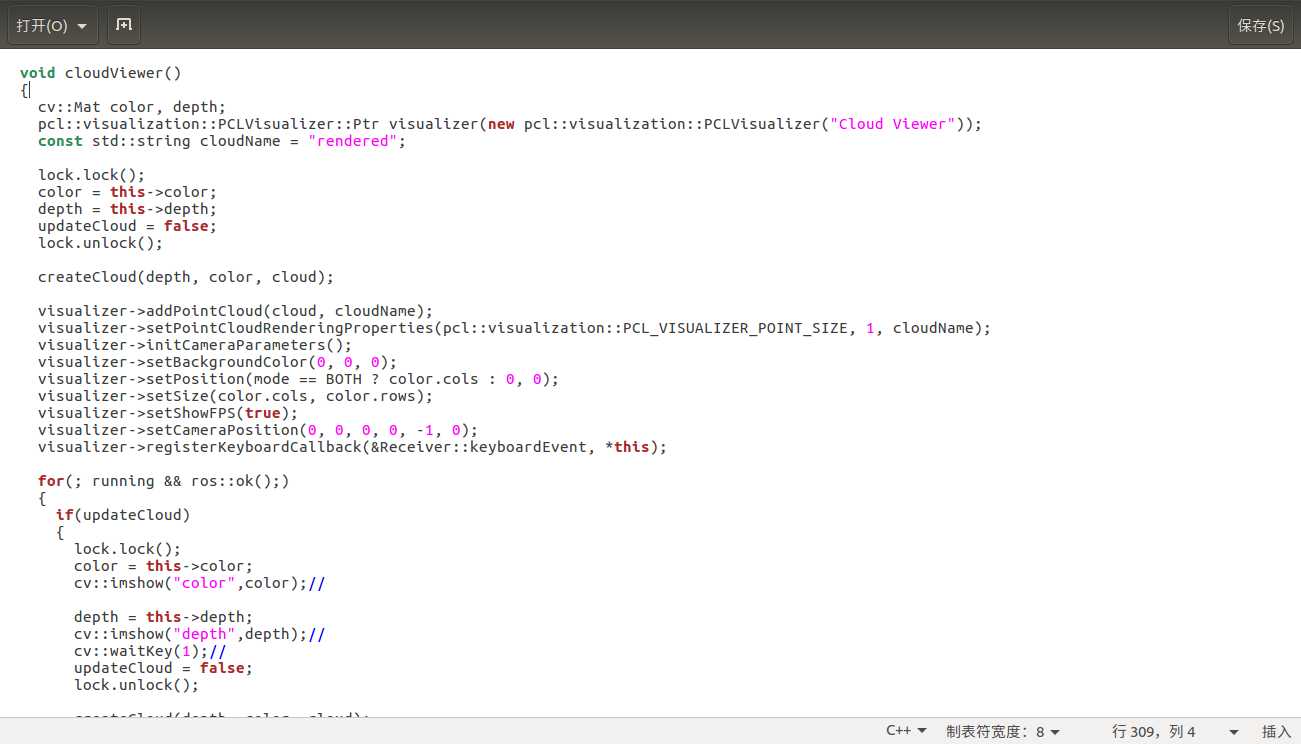Click the line 'void cloudViewer()'
The height and width of the screenshot is (744, 1301).
(x=101, y=73)
